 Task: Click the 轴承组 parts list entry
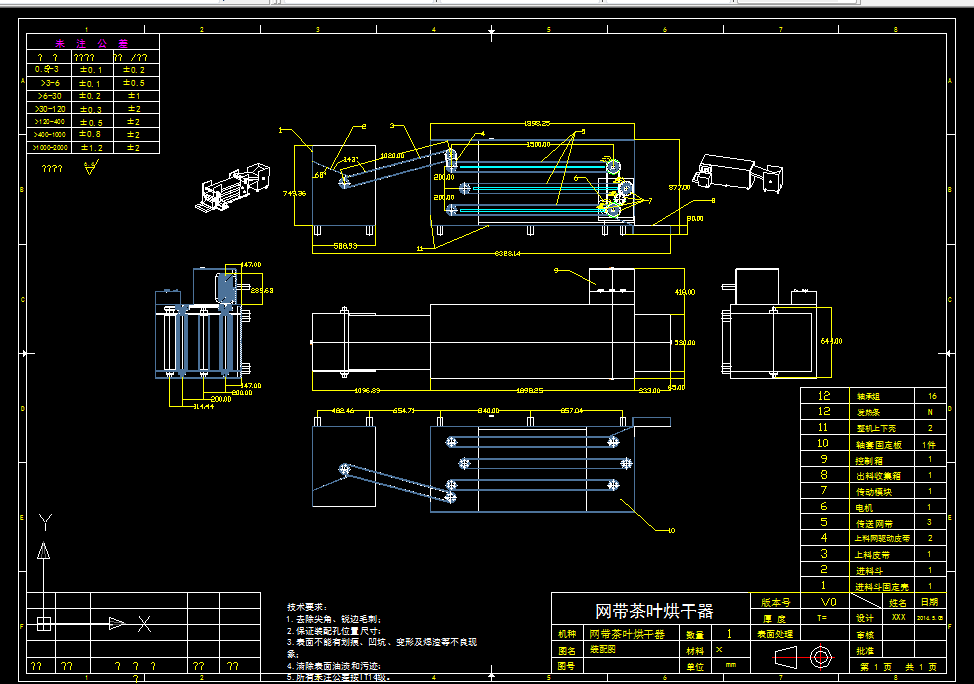pyautogui.click(x=868, y=396)
